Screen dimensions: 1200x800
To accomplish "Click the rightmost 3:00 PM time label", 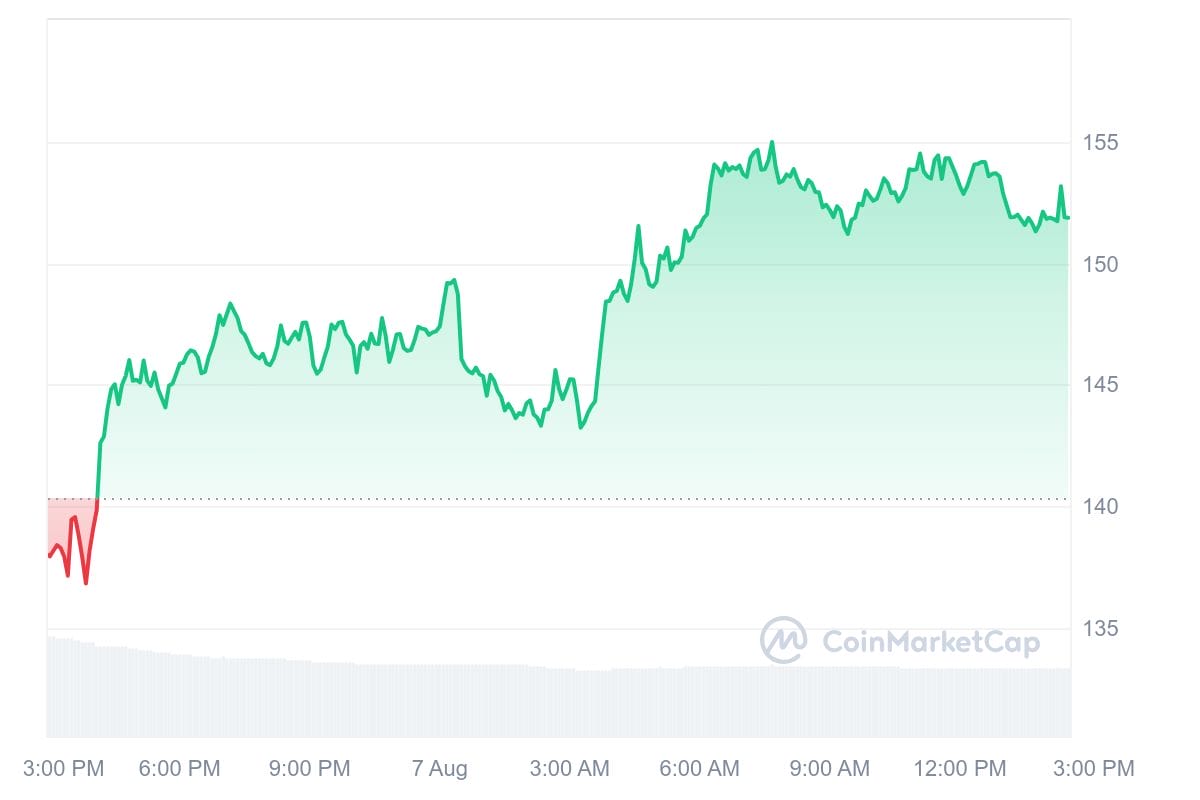I will (x=1094, y=769).
